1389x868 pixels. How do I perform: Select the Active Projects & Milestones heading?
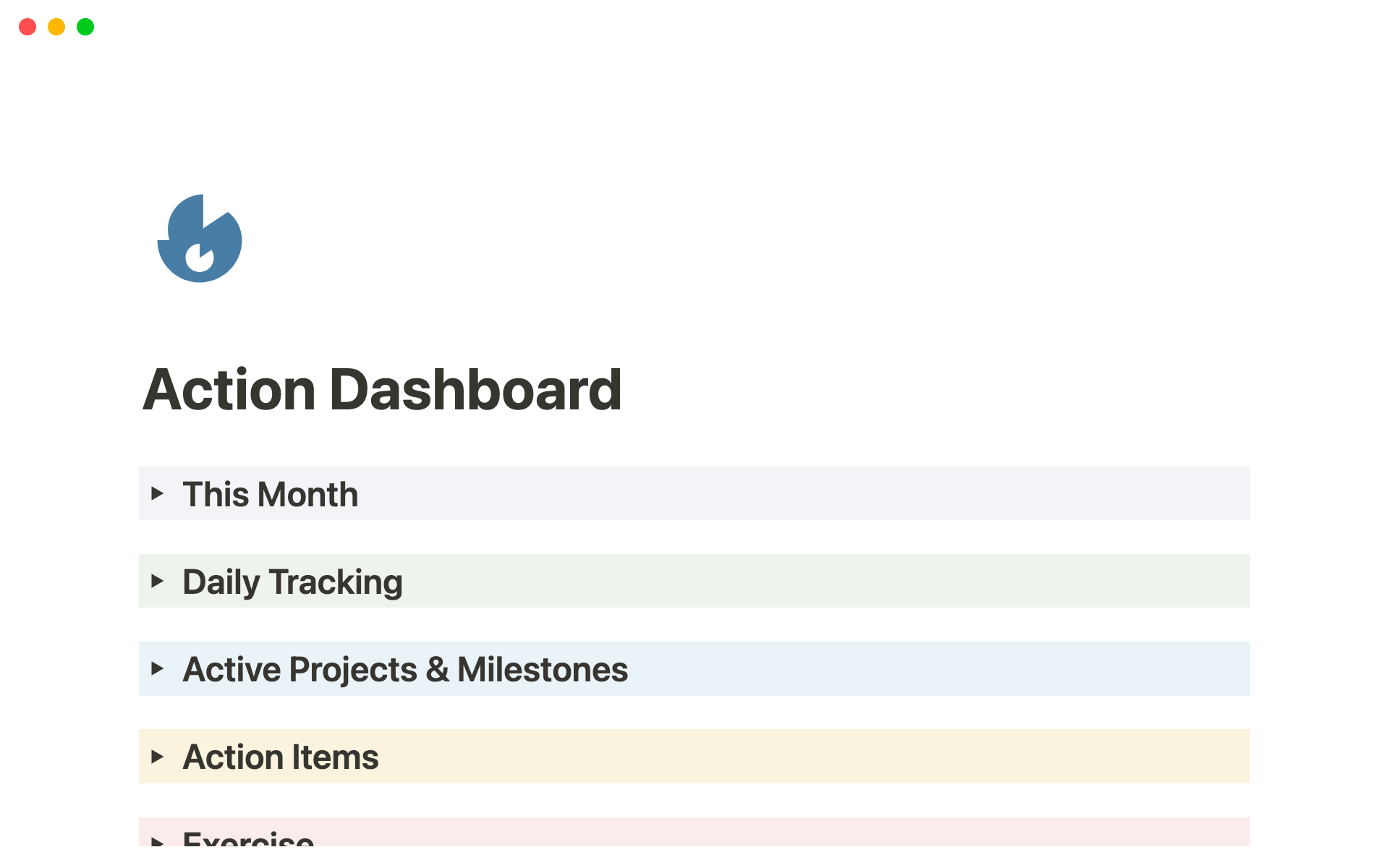[x=405, y=670]
